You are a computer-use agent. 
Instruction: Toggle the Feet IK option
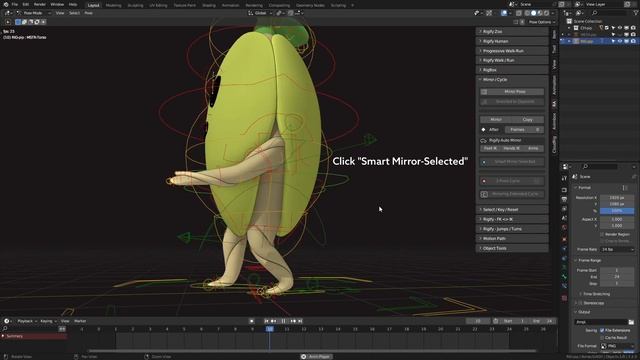[x=490, y=149]
